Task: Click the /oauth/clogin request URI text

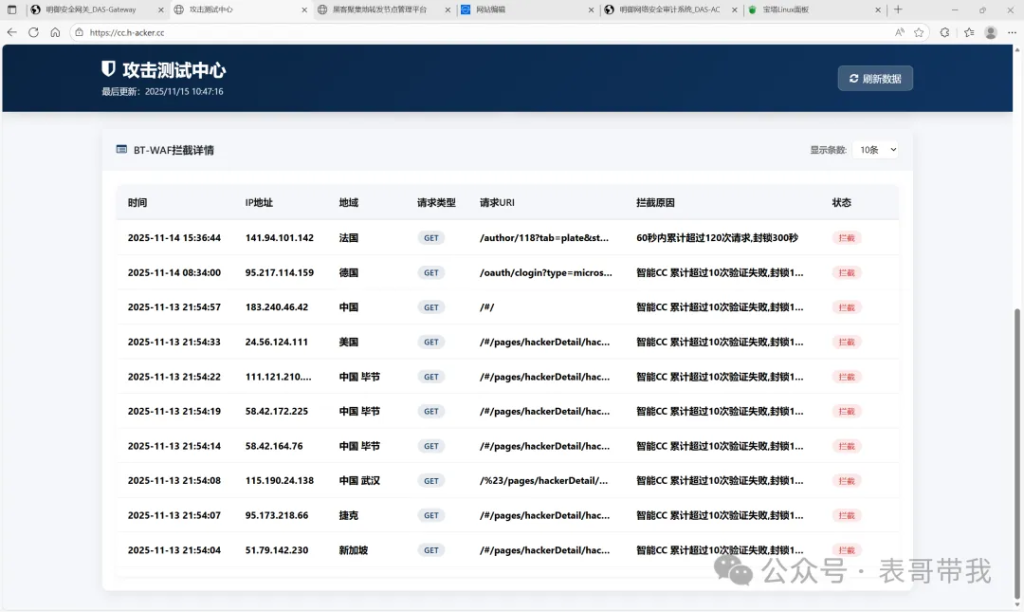Action: (x=544, y=273)
